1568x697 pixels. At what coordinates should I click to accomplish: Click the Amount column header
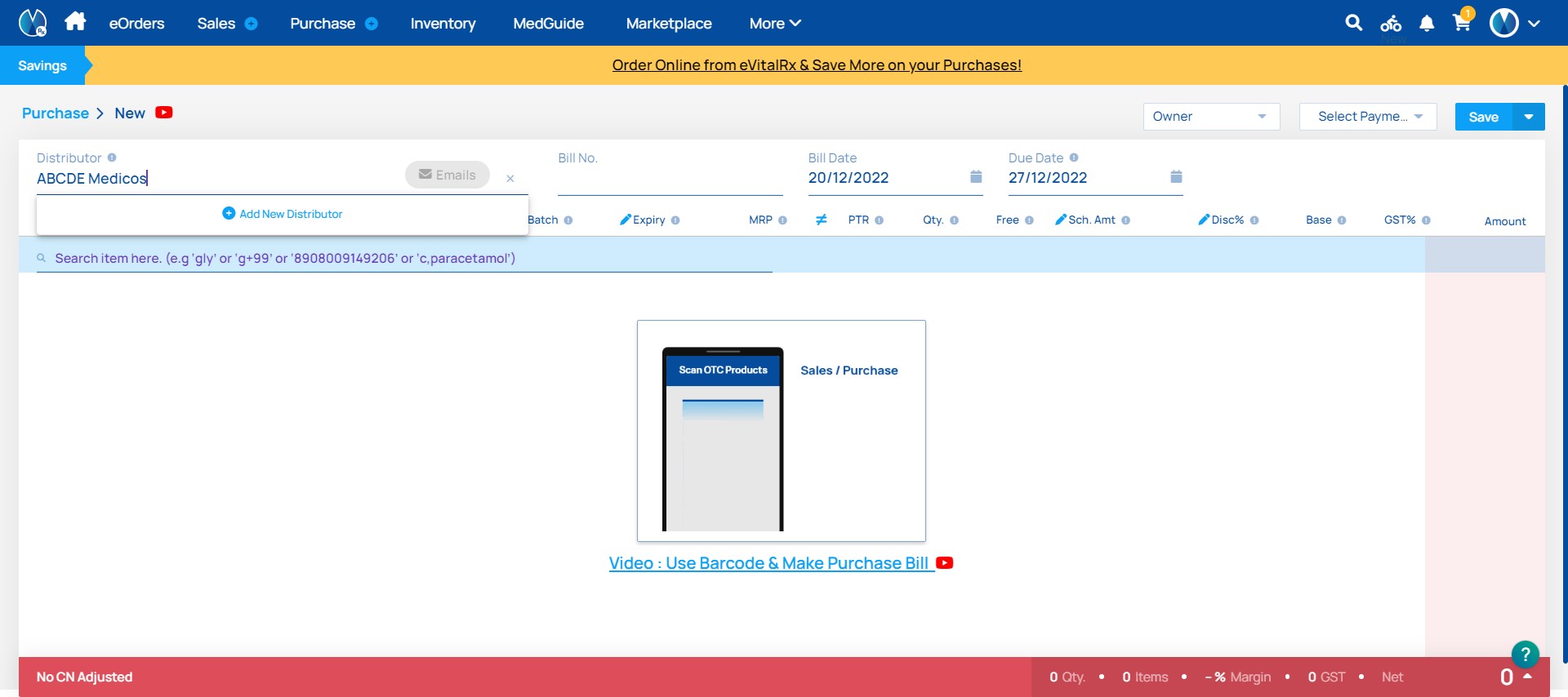[1505, 221]
